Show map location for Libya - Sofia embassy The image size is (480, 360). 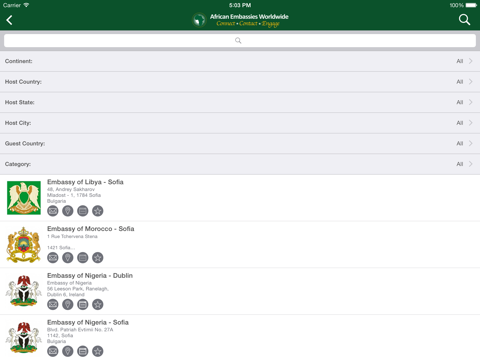coord(68,211)
